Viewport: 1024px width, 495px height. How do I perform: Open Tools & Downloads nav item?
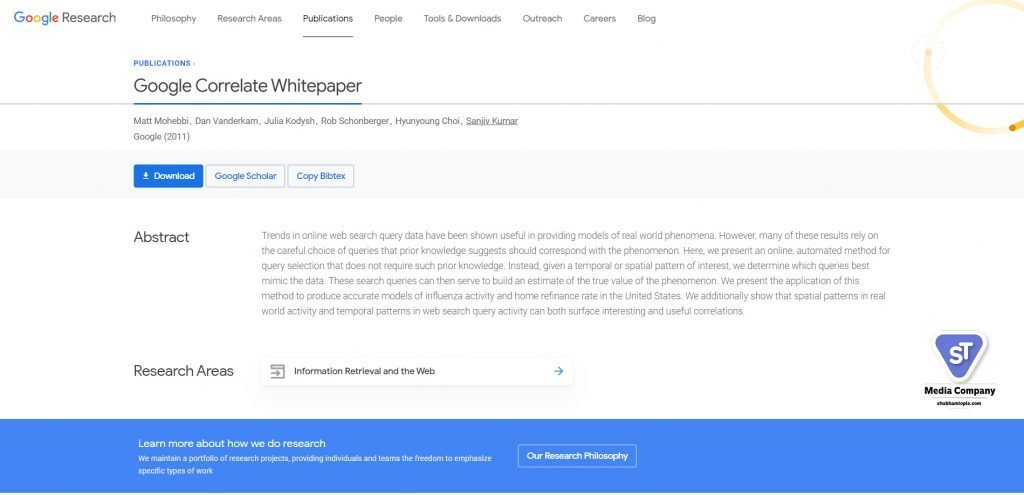point(462,18)
